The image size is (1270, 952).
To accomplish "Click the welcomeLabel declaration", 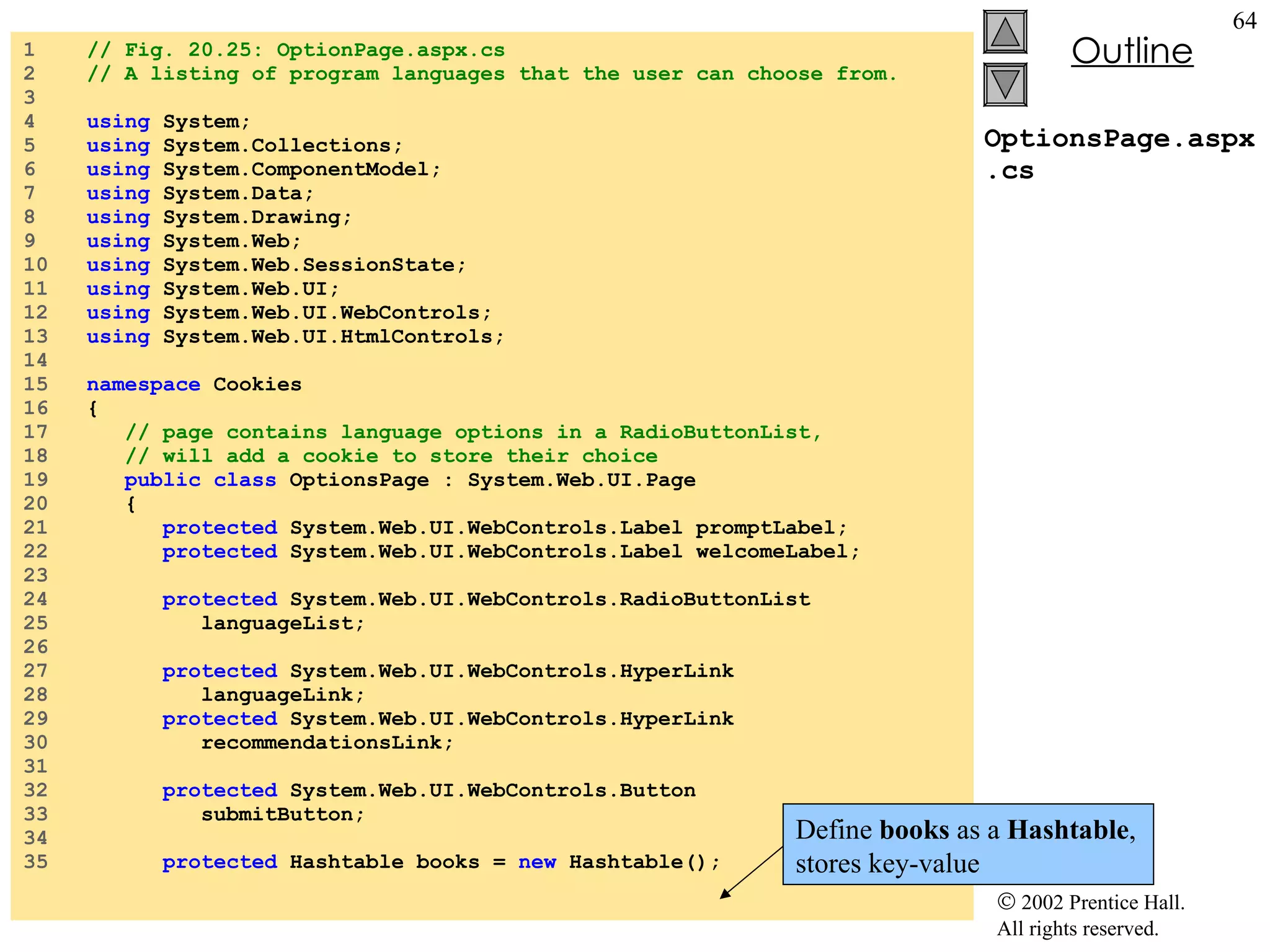I will coord(511,551).
